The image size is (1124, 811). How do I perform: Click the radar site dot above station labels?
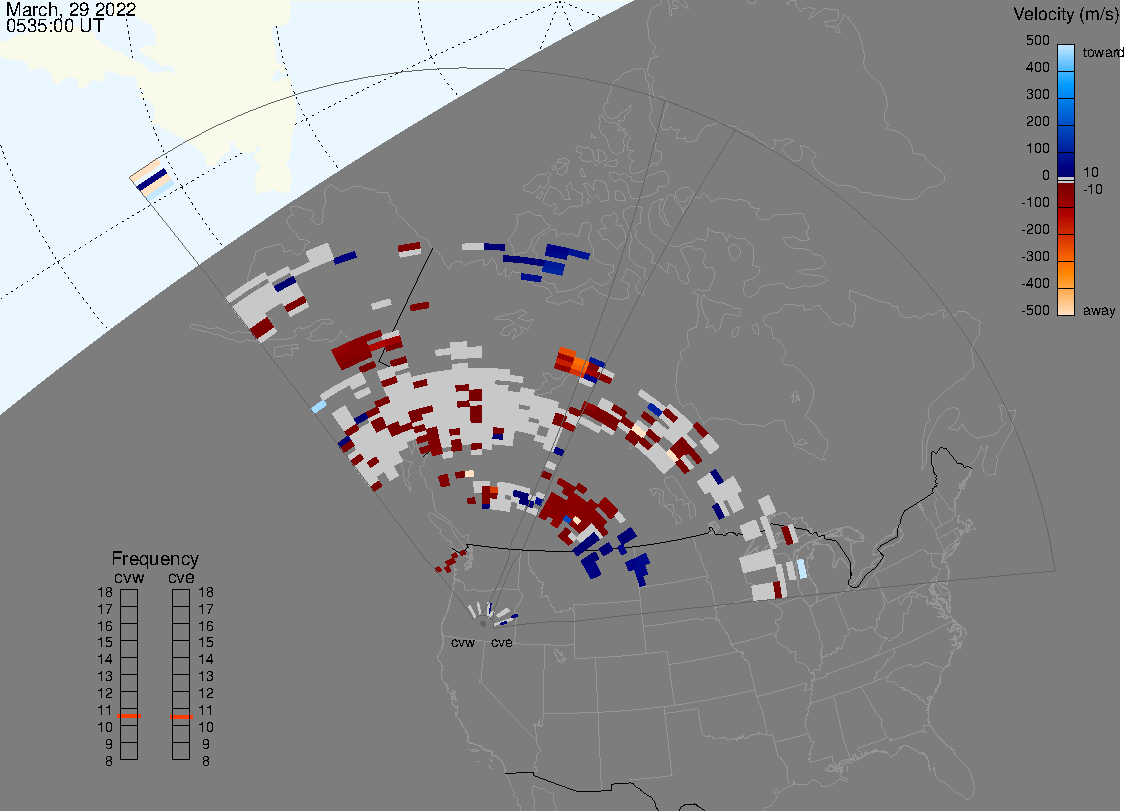[x=483, y=624]
